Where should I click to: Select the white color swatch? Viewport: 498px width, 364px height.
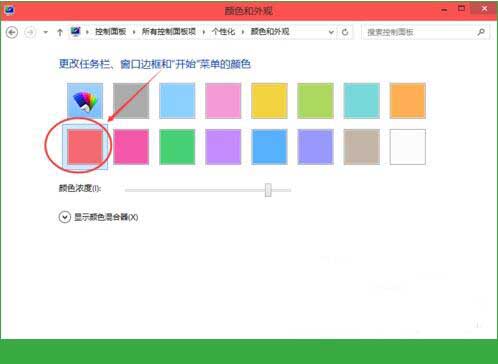(407, 147)
